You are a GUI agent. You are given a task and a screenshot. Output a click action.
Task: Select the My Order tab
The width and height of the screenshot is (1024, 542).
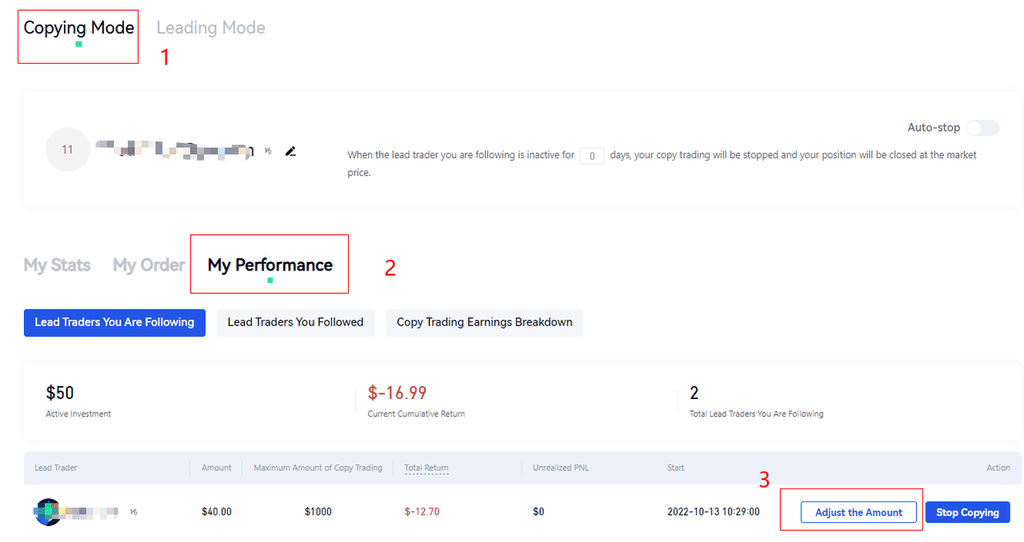(148, 265)
